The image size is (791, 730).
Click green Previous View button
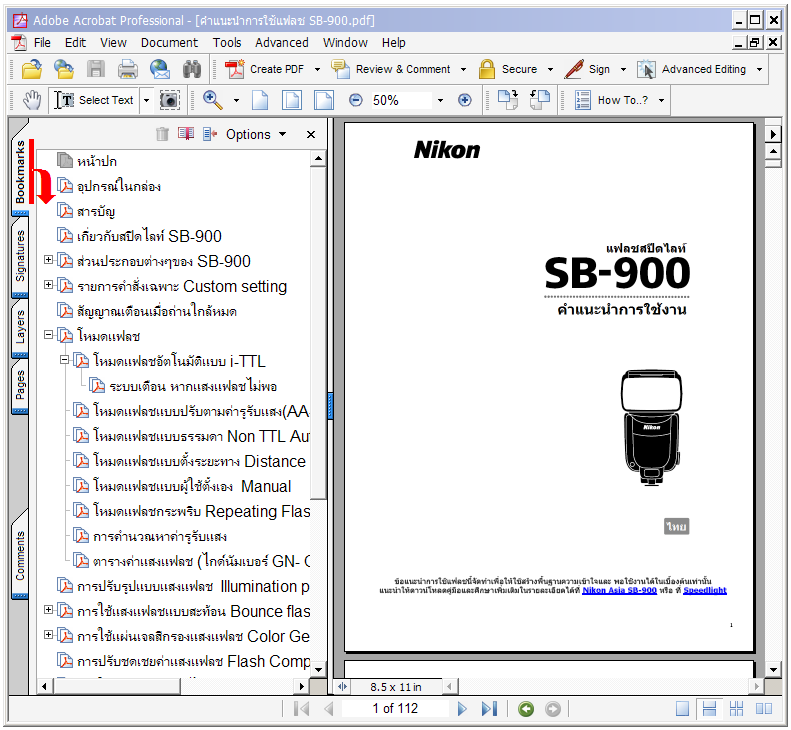(x=526, y=709)
